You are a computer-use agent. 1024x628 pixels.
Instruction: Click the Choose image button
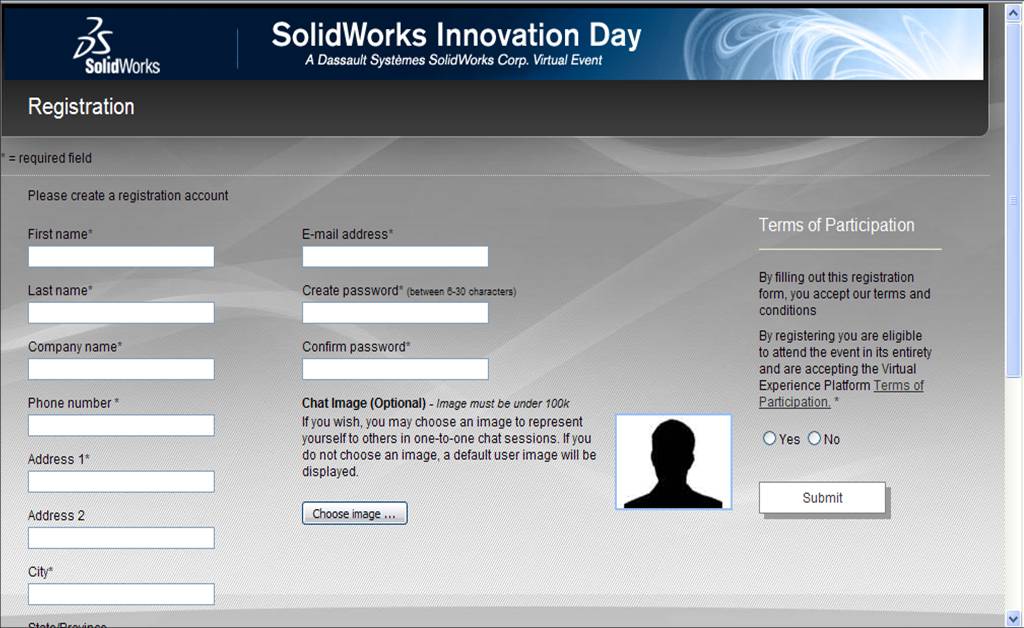point(355,513)
